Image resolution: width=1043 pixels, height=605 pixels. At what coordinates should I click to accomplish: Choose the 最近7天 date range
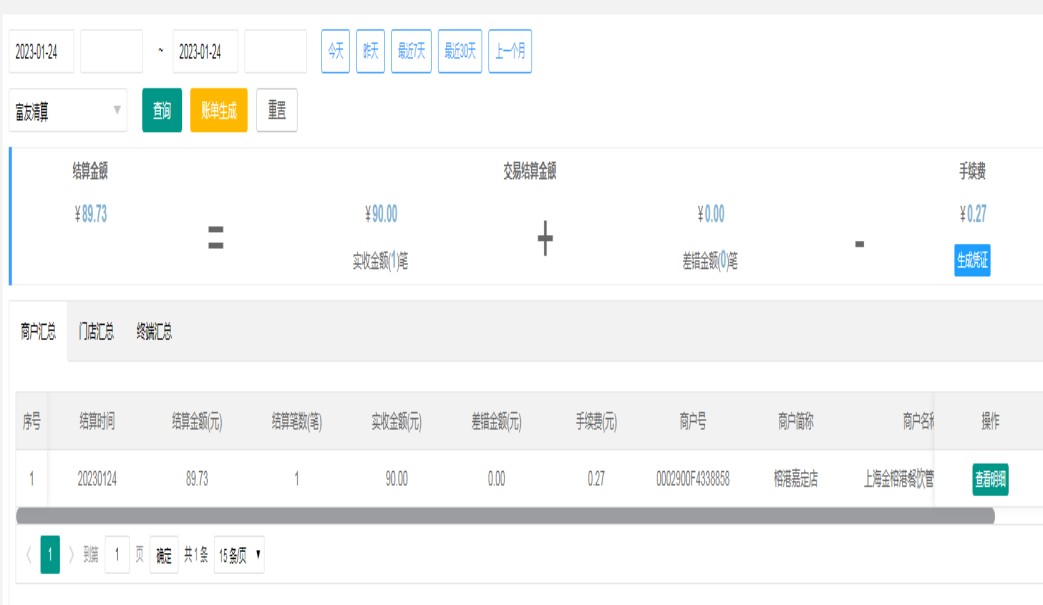tap(411, 52)
